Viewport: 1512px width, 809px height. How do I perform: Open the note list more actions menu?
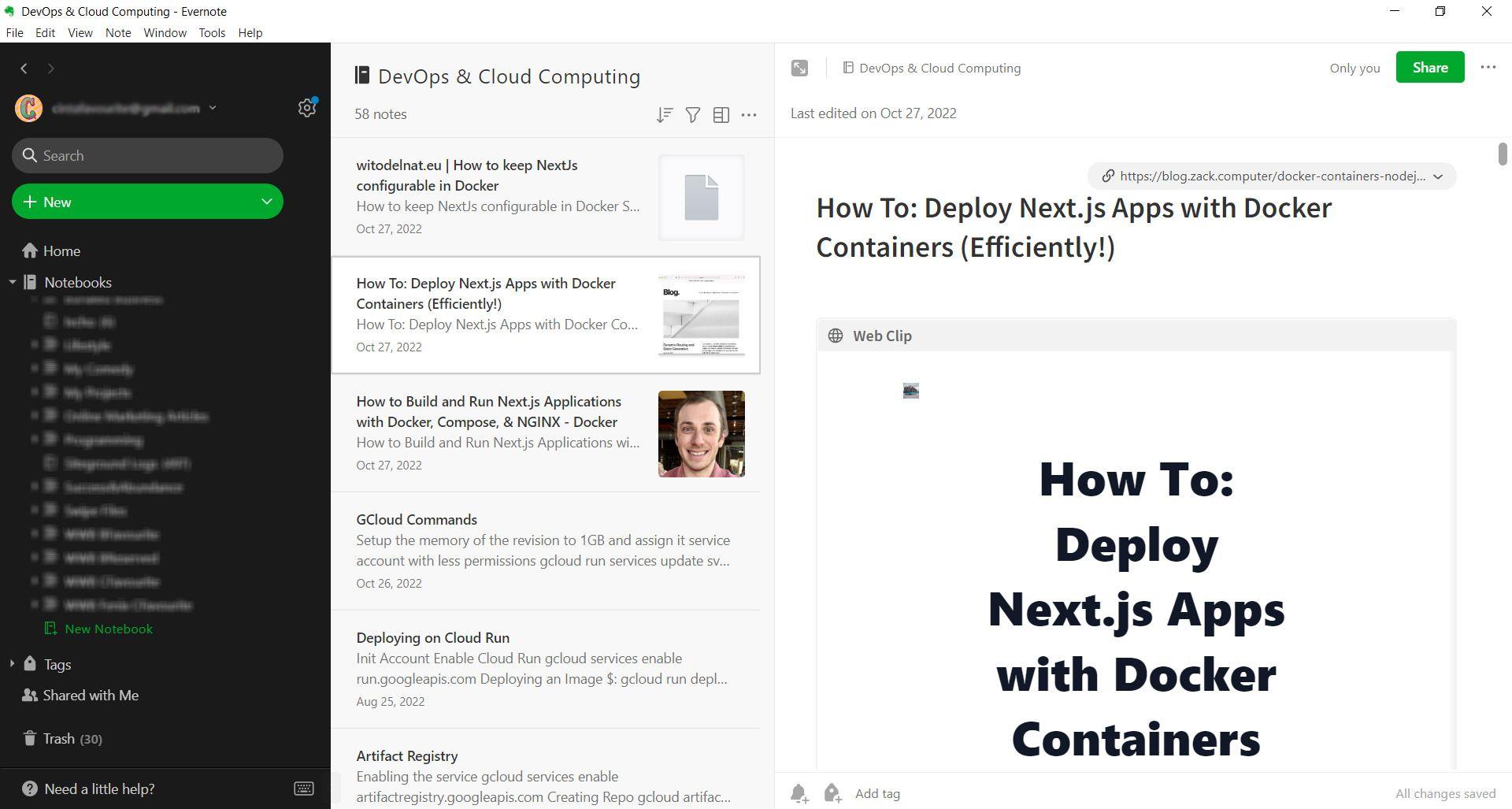click(749, 115)
